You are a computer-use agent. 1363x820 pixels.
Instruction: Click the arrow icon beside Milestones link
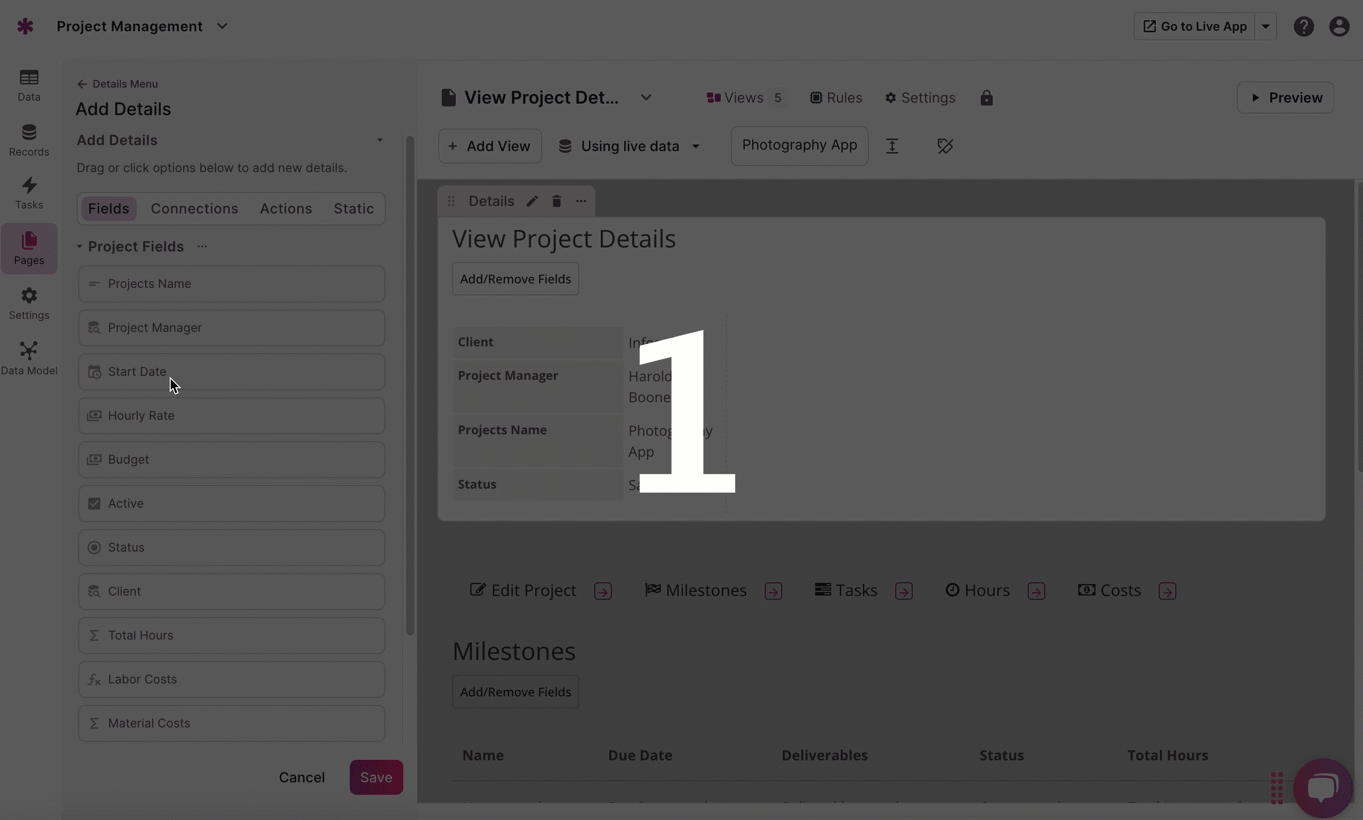(x=773, y=591)
